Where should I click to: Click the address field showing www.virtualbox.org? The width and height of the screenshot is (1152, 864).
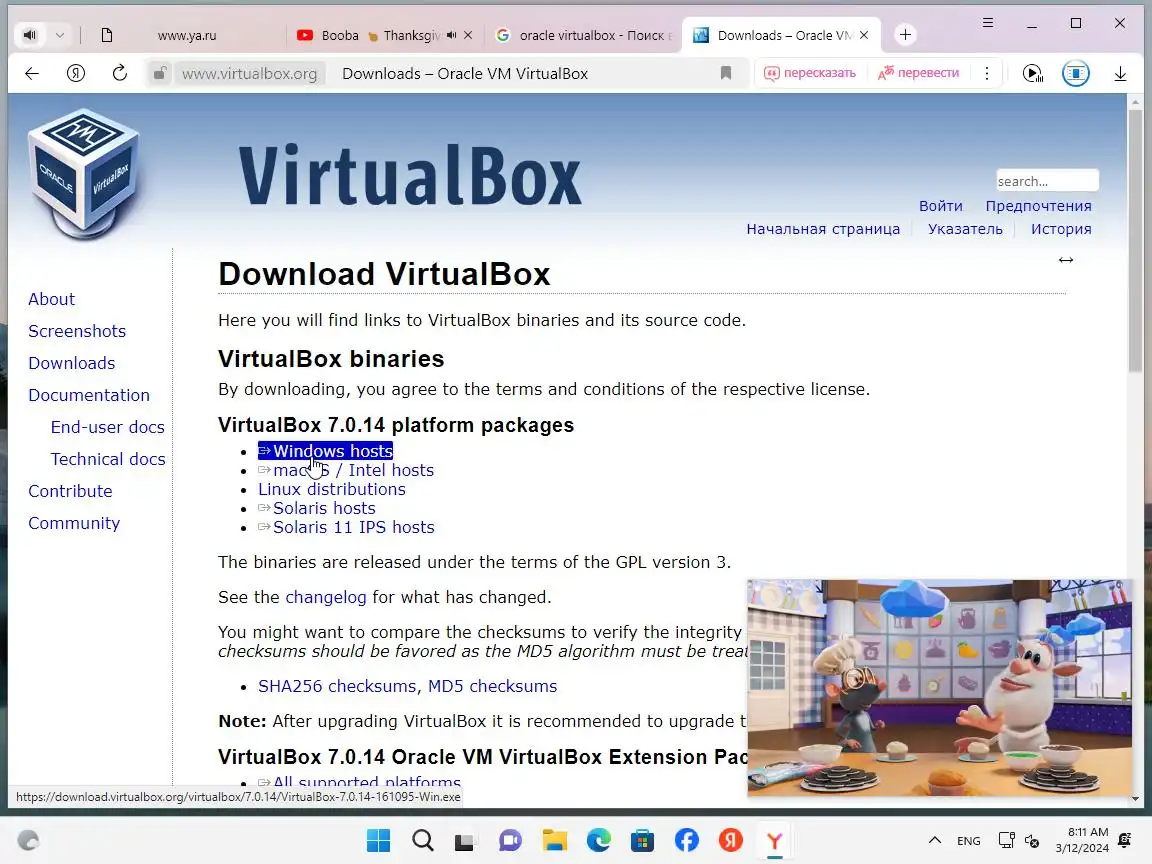pyautogui.click(x=249, y=73)
